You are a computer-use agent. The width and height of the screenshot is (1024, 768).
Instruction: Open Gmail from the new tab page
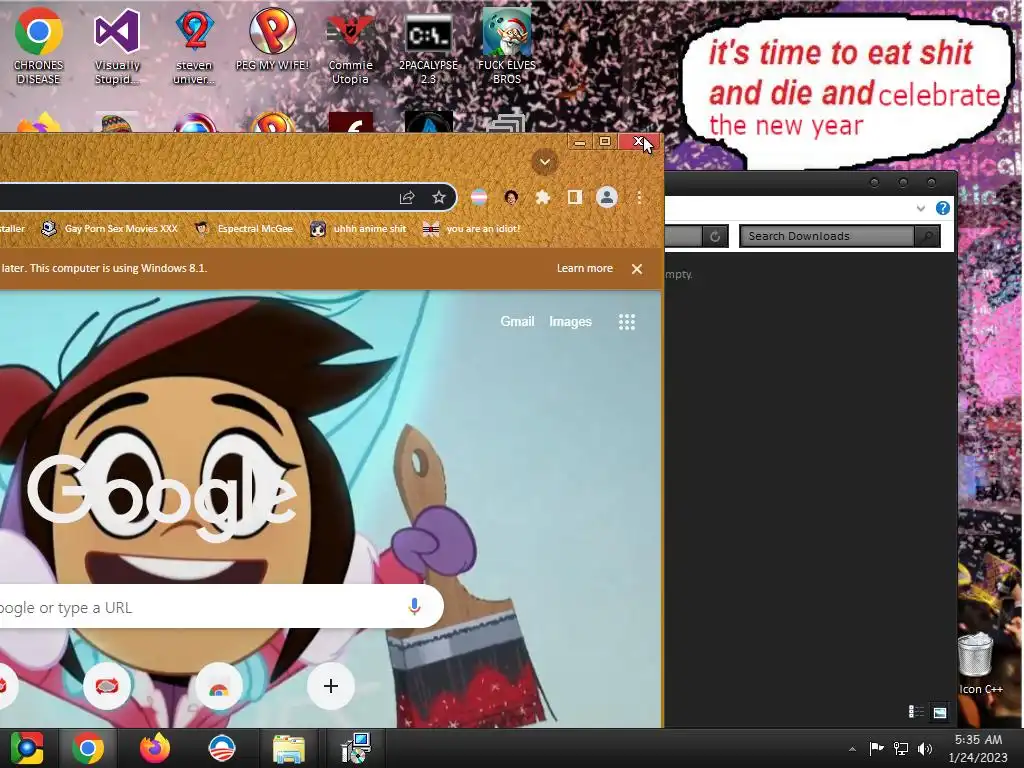(x=517, y=321)
